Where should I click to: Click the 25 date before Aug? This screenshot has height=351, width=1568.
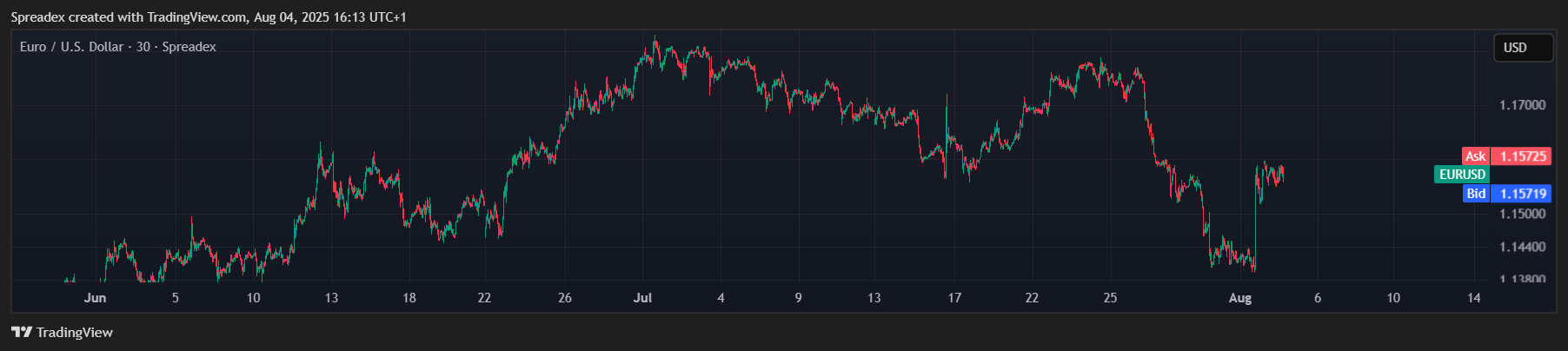1110,298
